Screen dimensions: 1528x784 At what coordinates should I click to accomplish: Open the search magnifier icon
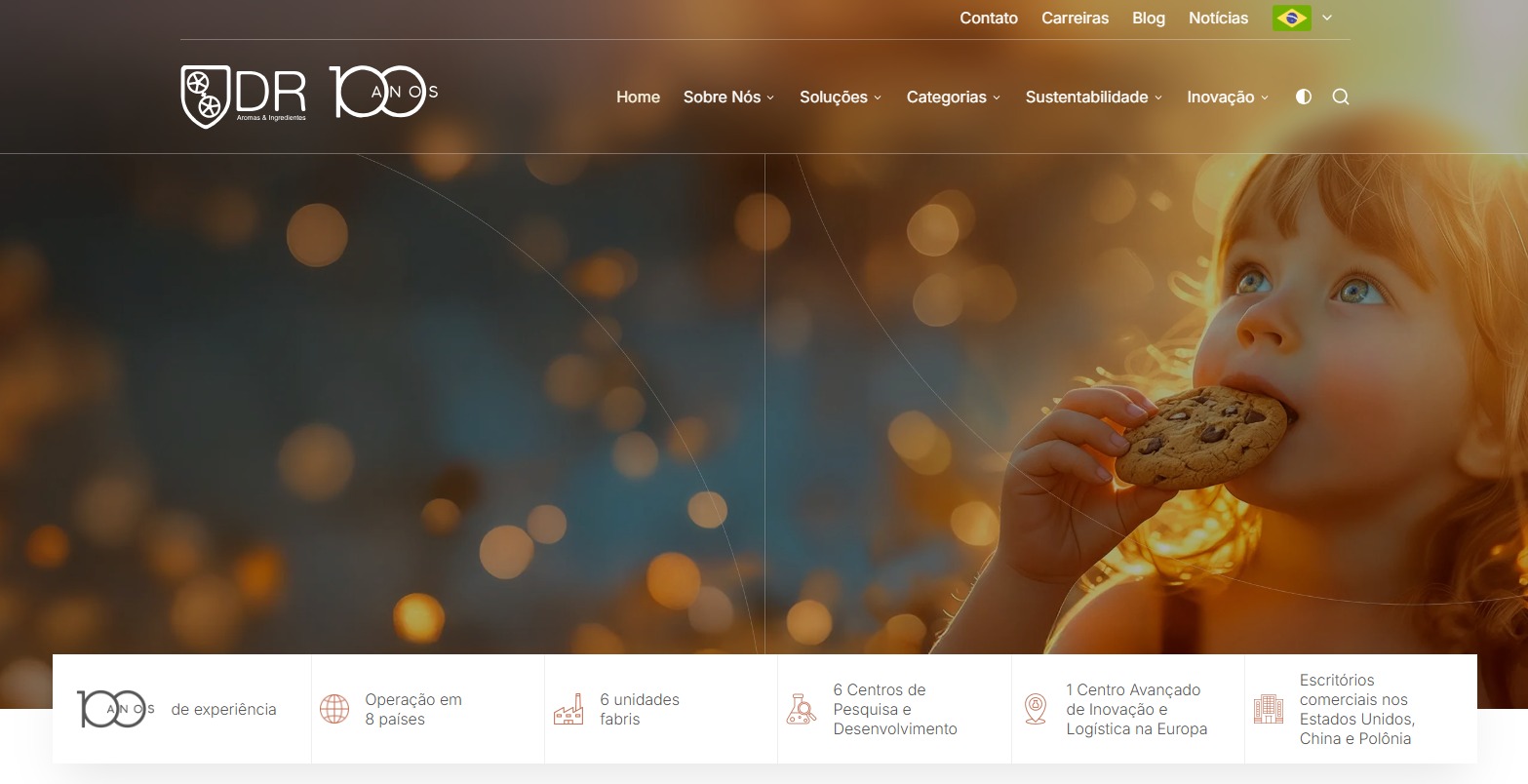tap(1341, 97)
